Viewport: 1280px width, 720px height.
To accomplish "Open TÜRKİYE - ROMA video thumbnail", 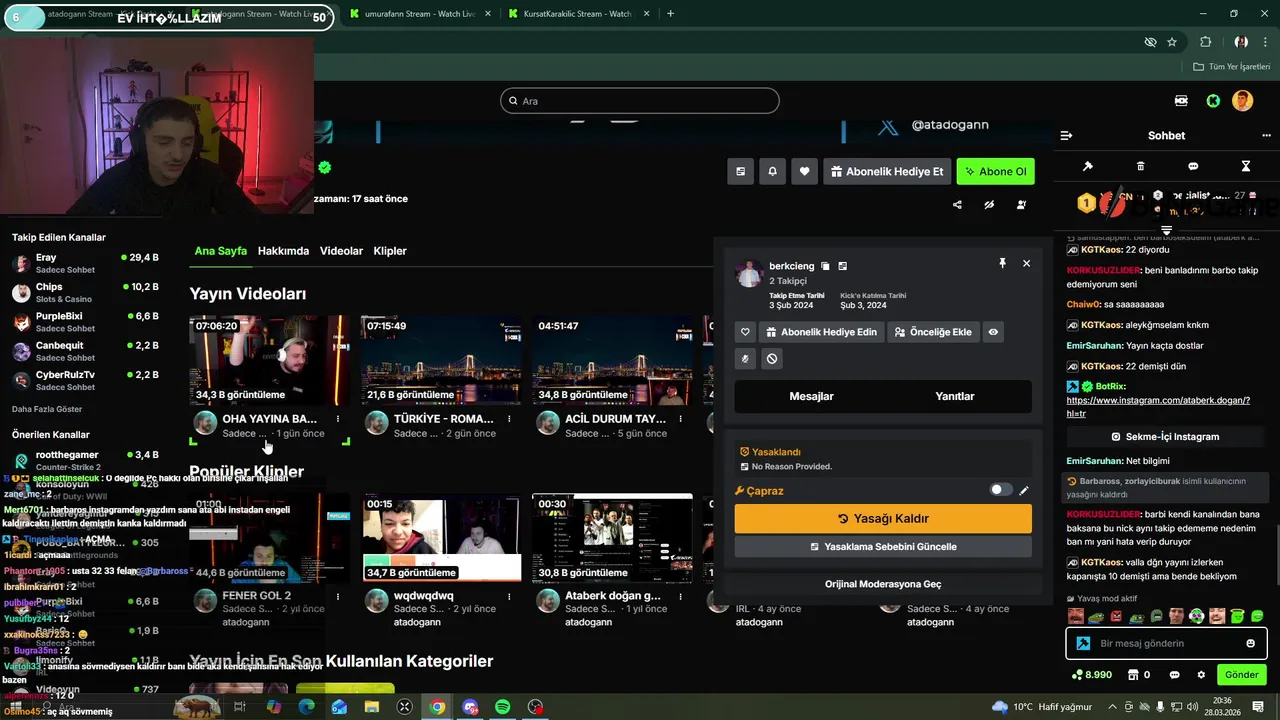I will pos(441,360).
